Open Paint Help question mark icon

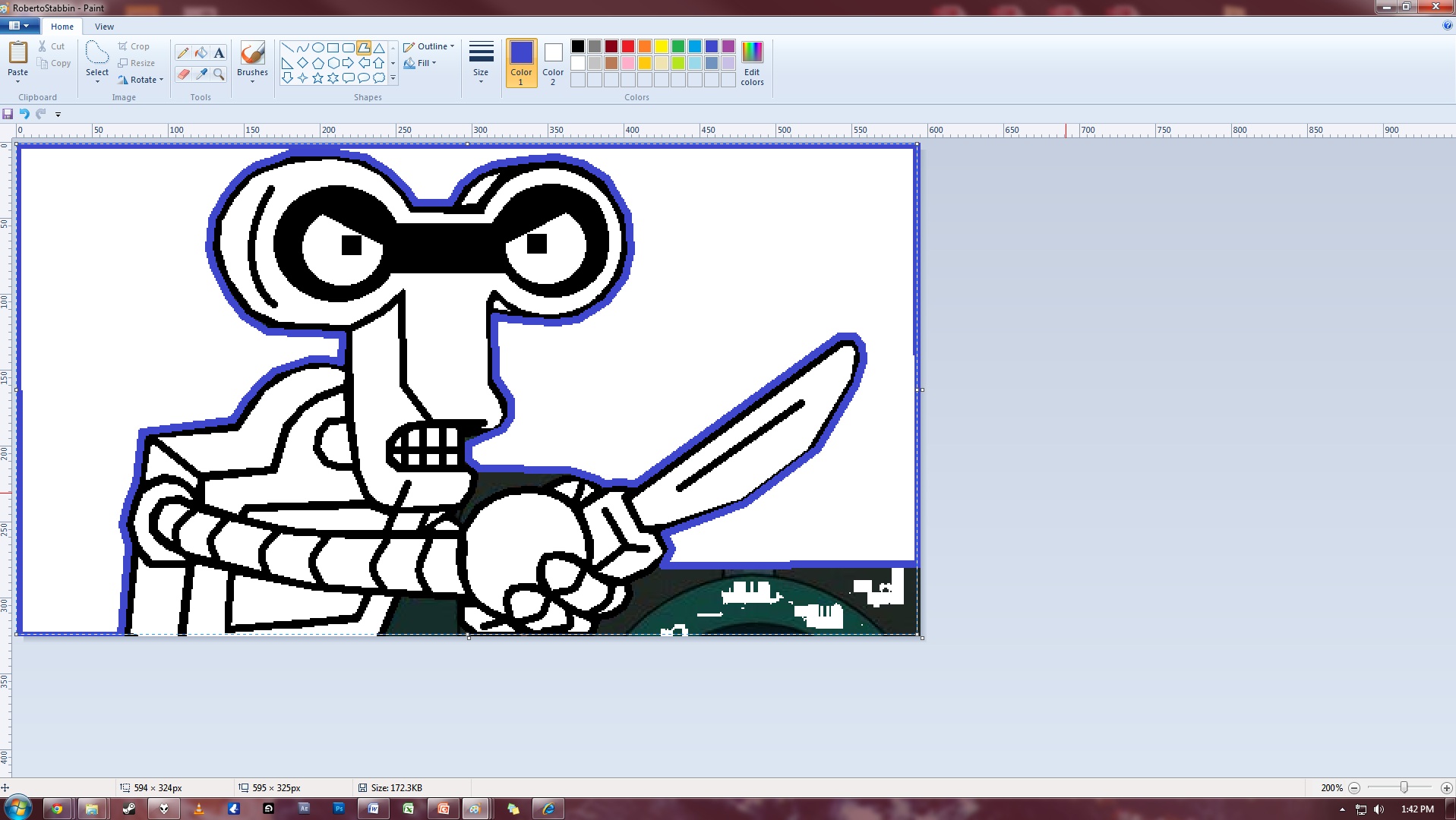click(1447, 26)
